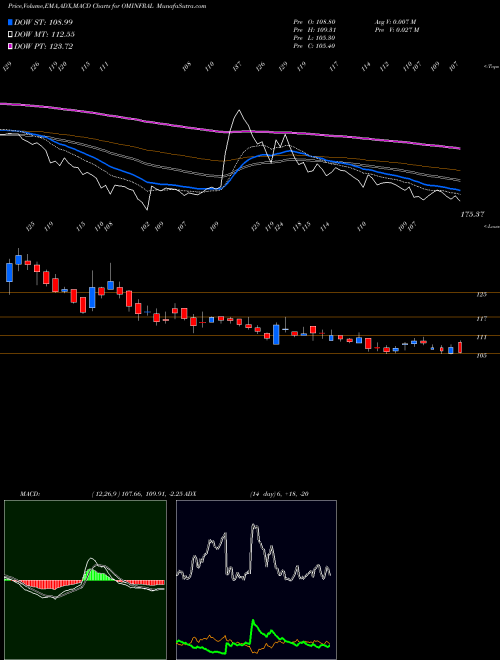Click the 117 price axis label
500x660 pixels.
[x=481, y=319]
